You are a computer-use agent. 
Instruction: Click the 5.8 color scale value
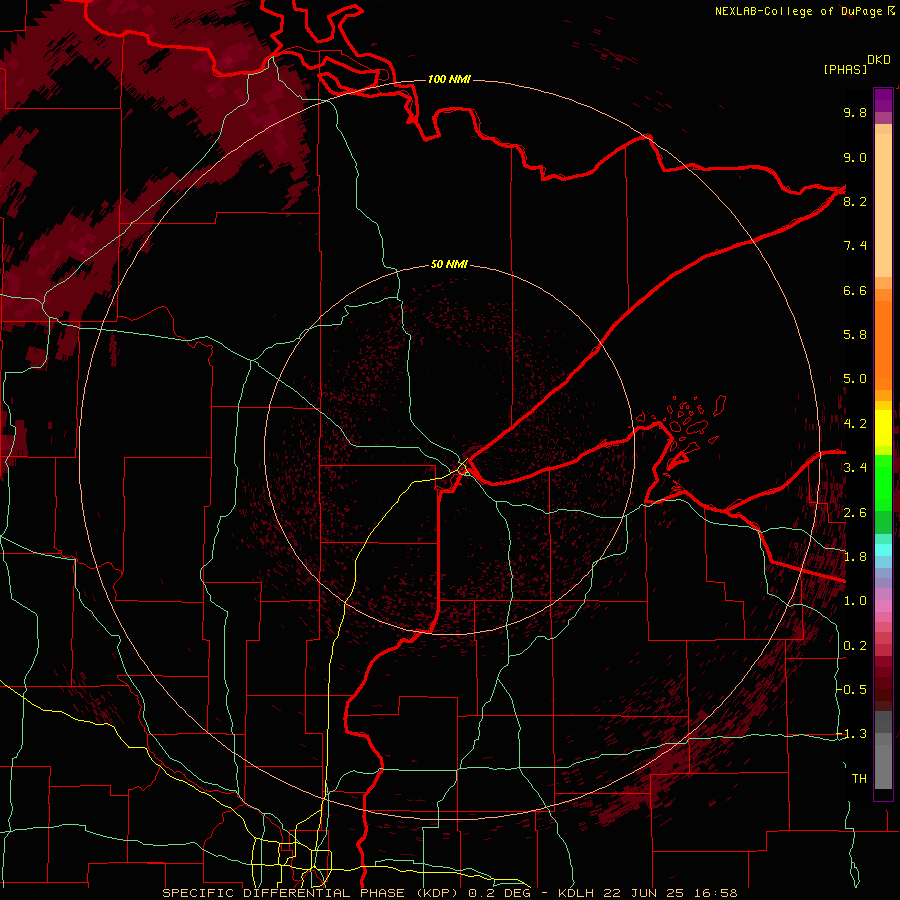(855, 335)
